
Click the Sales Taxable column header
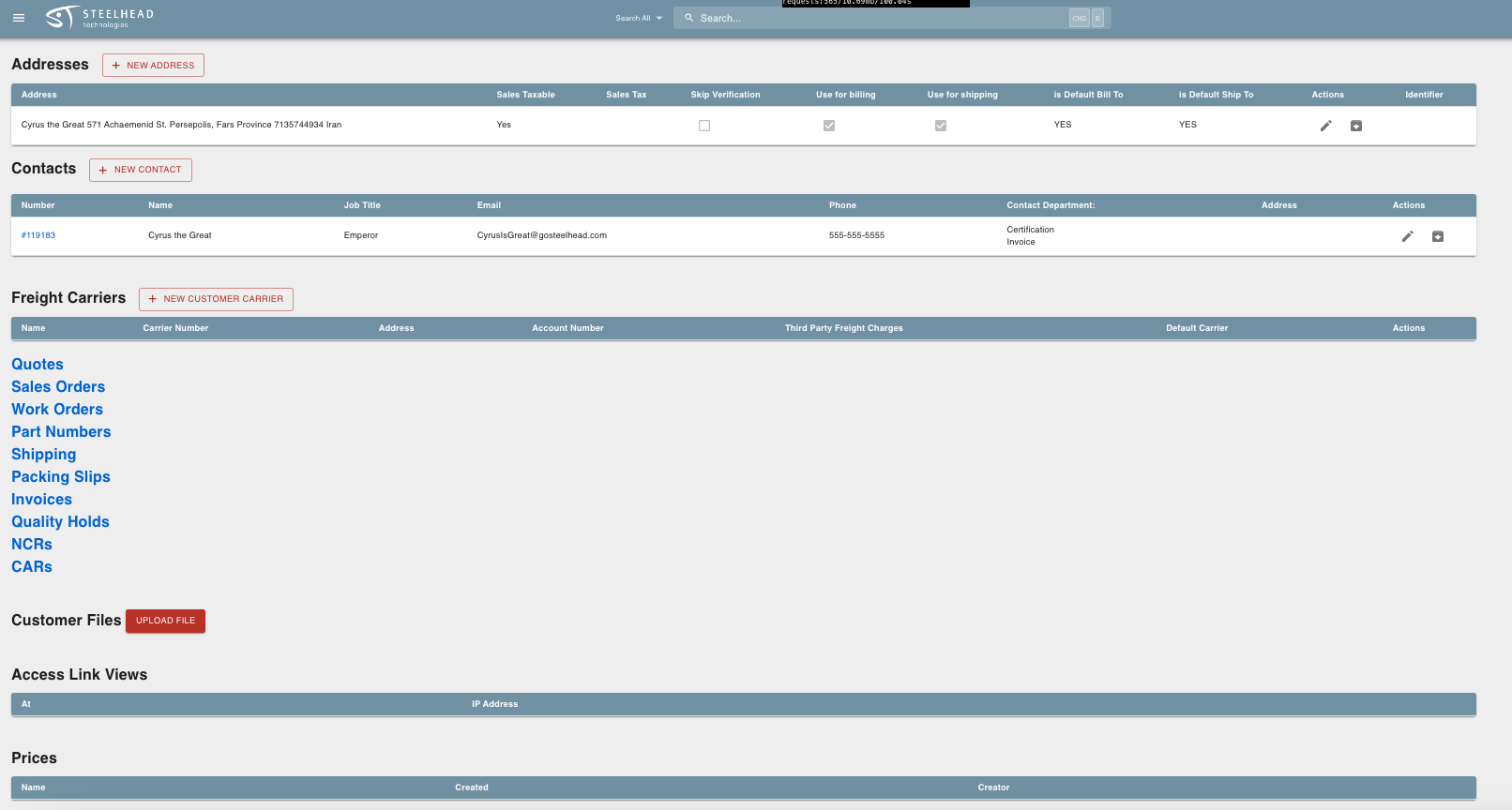(x=525, y=95)
